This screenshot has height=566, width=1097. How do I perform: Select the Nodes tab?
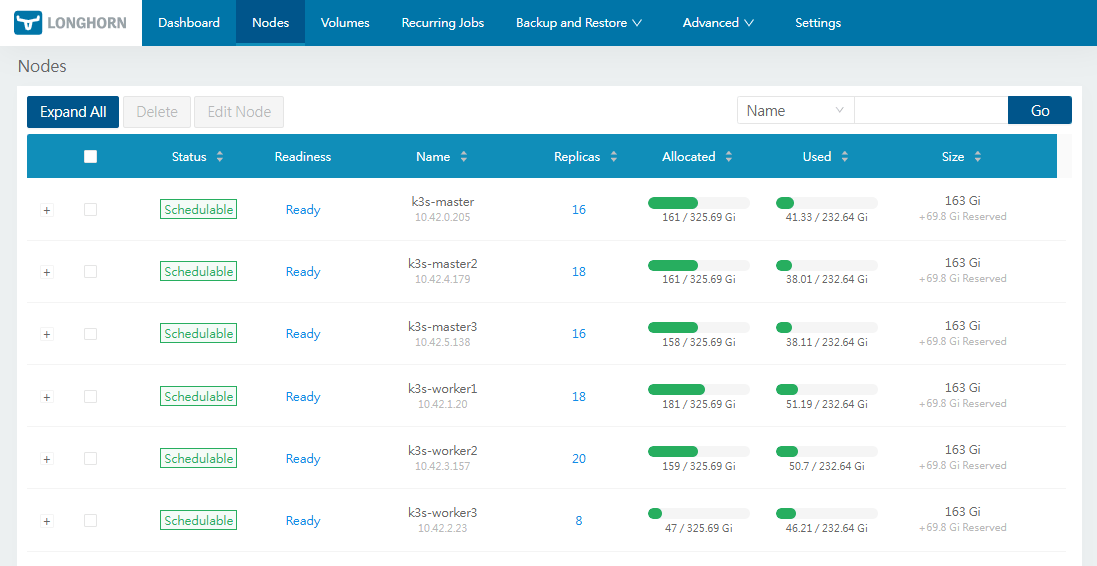(x=271, y=23)
